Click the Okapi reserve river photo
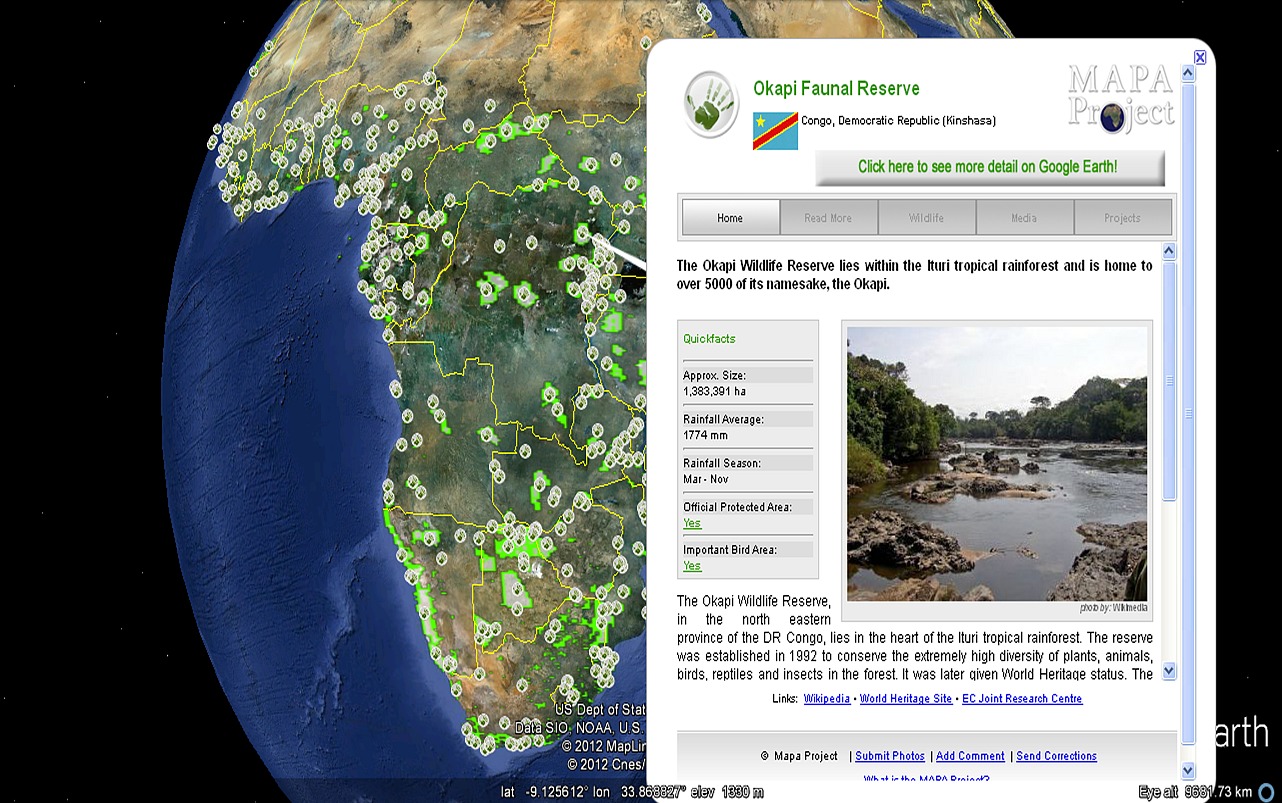Image resolution: width=1282 pixels, height=803 pixels. 997,463
